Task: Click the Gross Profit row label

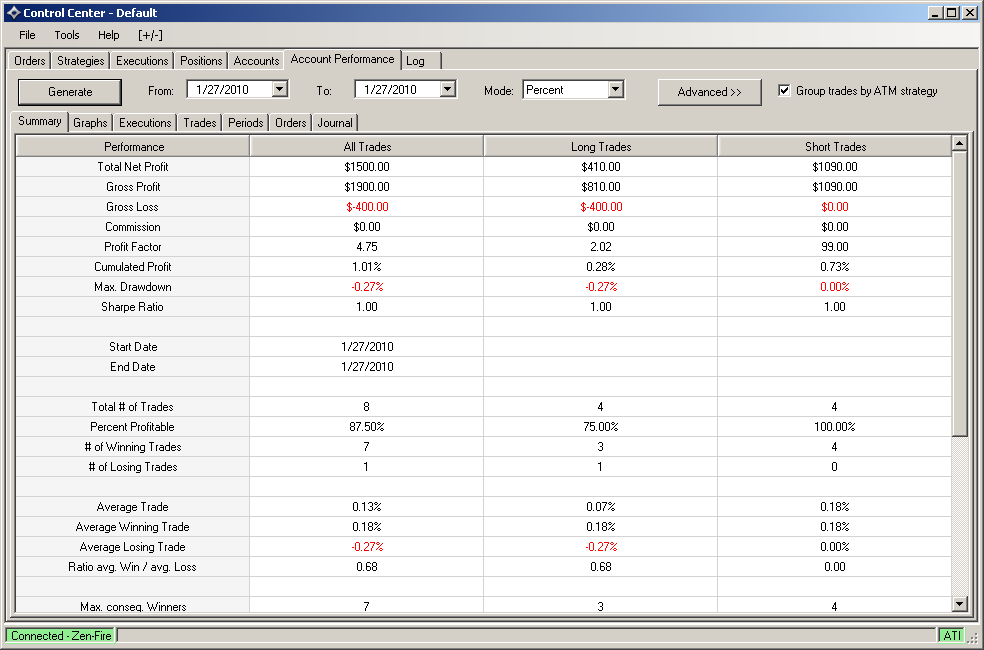Action: coord(133,187)
